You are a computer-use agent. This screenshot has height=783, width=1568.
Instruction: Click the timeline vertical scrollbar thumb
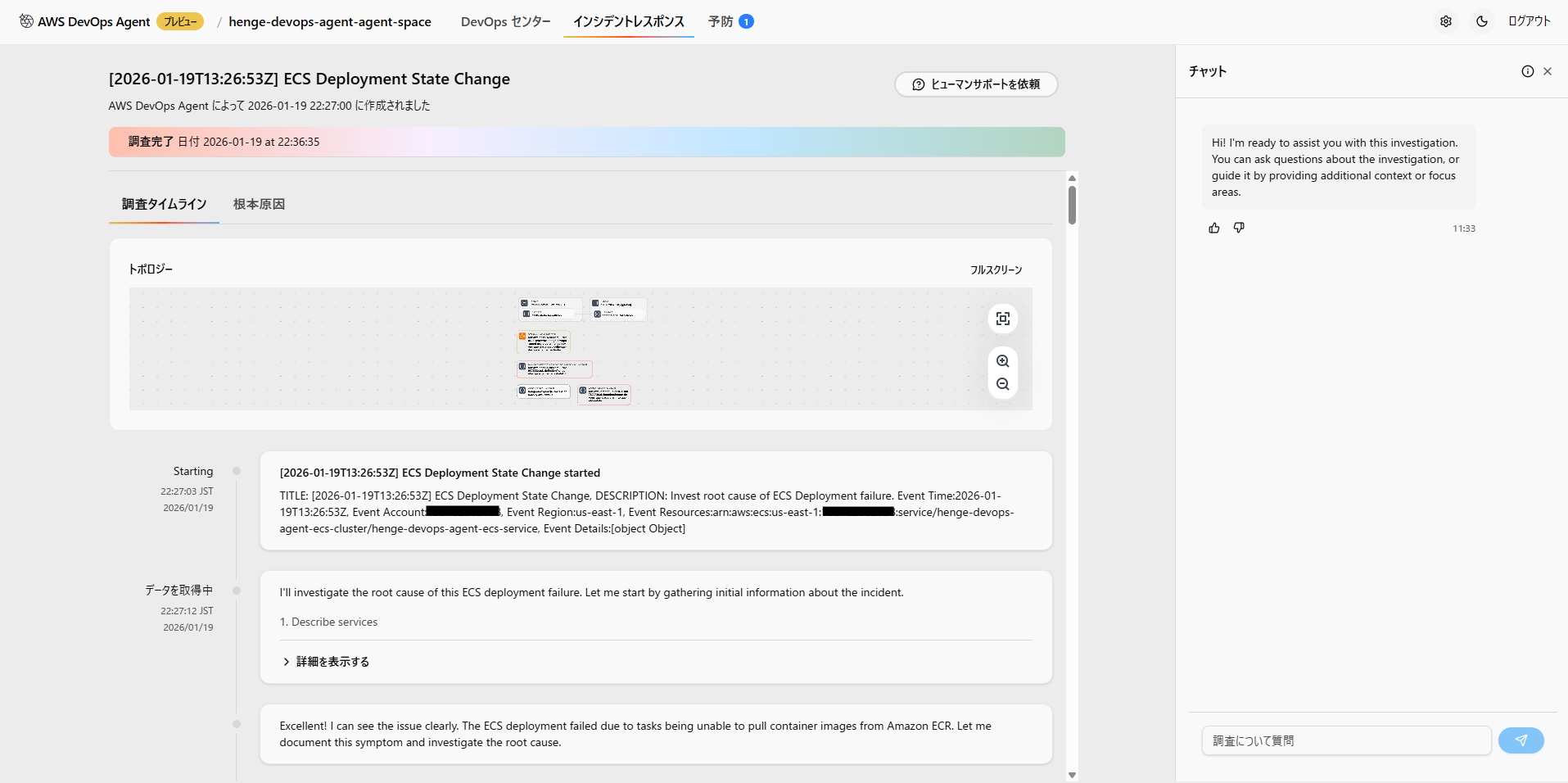(1072, 205)
